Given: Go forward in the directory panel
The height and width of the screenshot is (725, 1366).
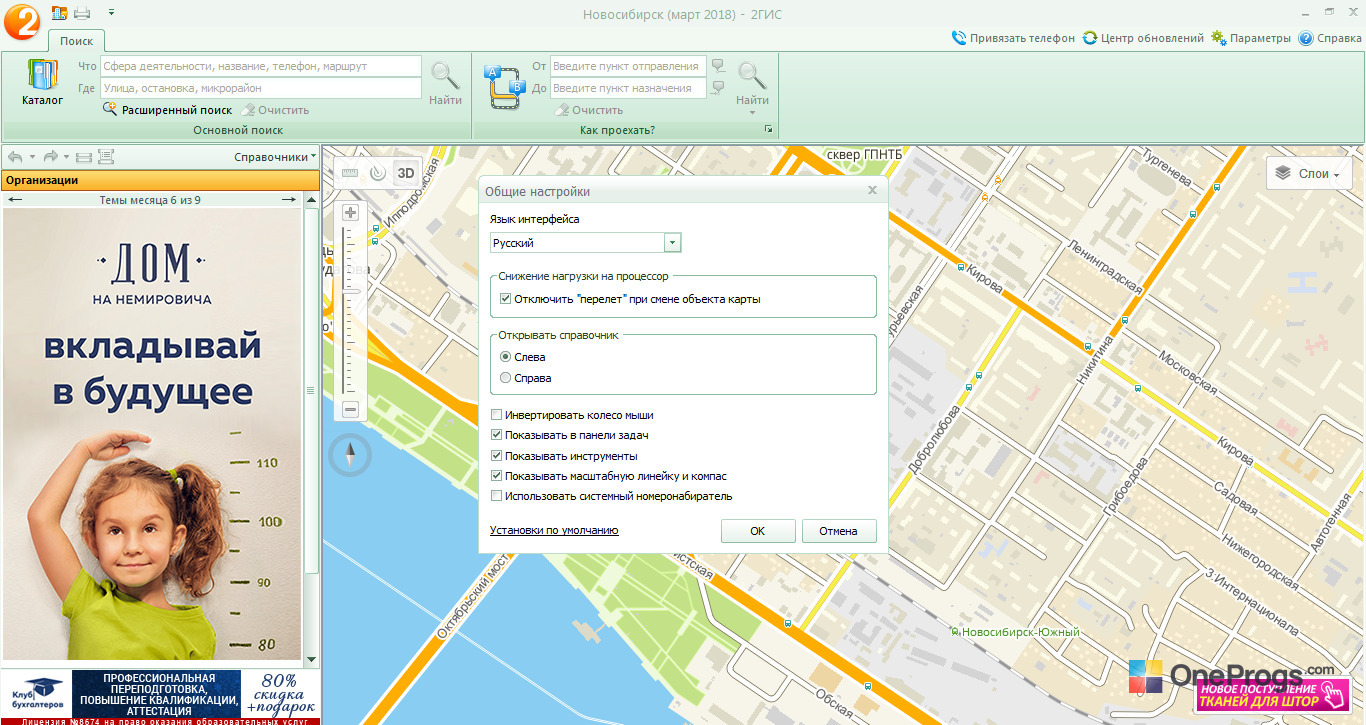Looking at the screenshot, I should click(x=50, y=157).
